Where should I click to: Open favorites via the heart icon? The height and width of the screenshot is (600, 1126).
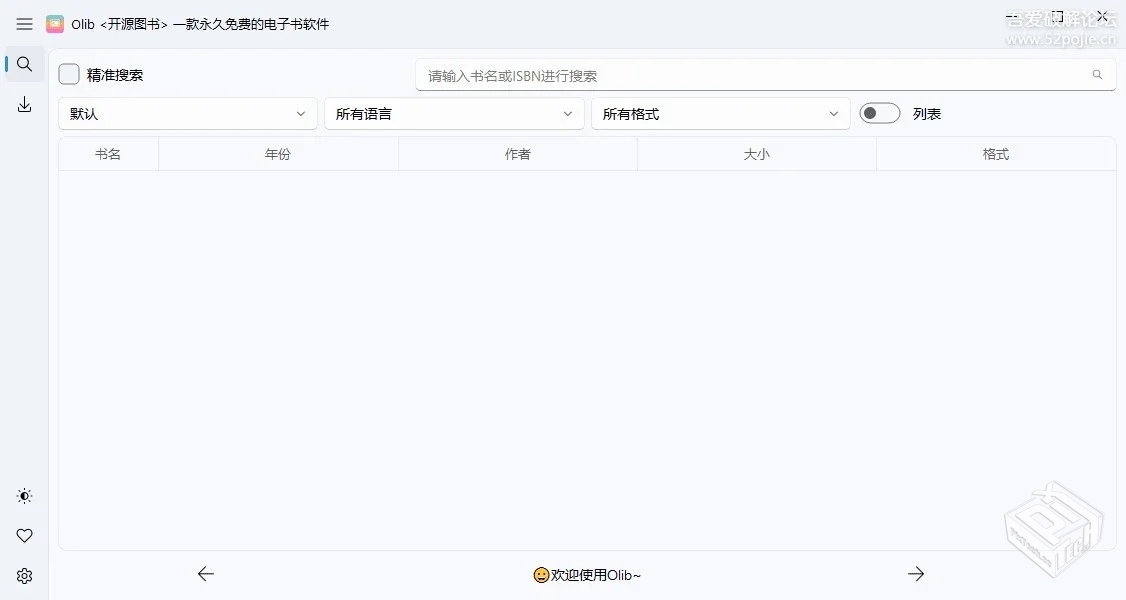24,535
